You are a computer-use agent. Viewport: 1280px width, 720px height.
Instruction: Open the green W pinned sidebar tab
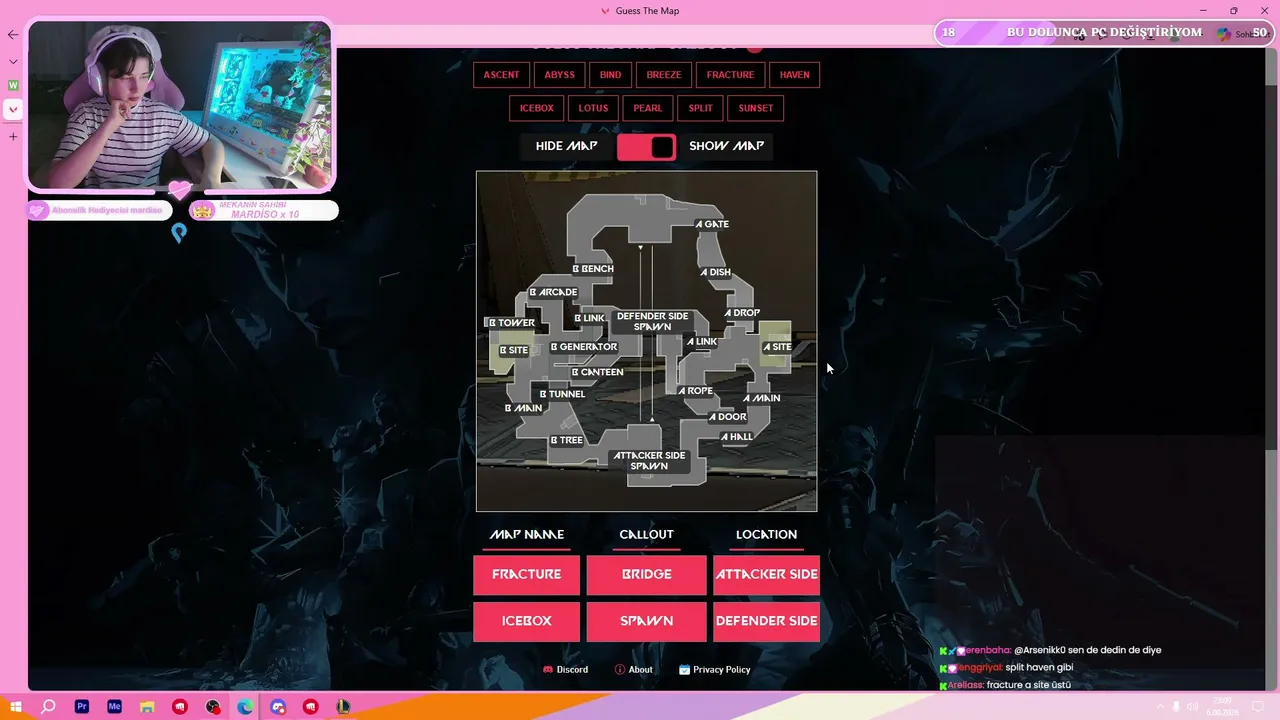pos(13,85)
